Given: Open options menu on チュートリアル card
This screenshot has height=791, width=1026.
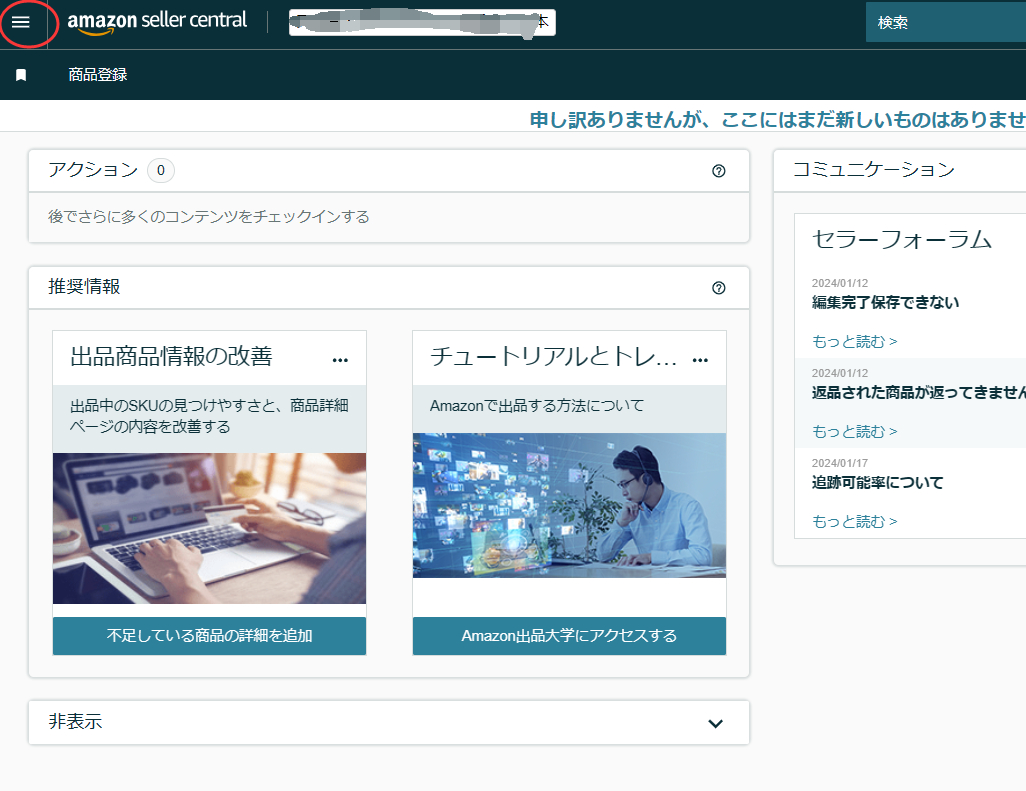Looking at the screenshot, I should [x=700, y=360].
